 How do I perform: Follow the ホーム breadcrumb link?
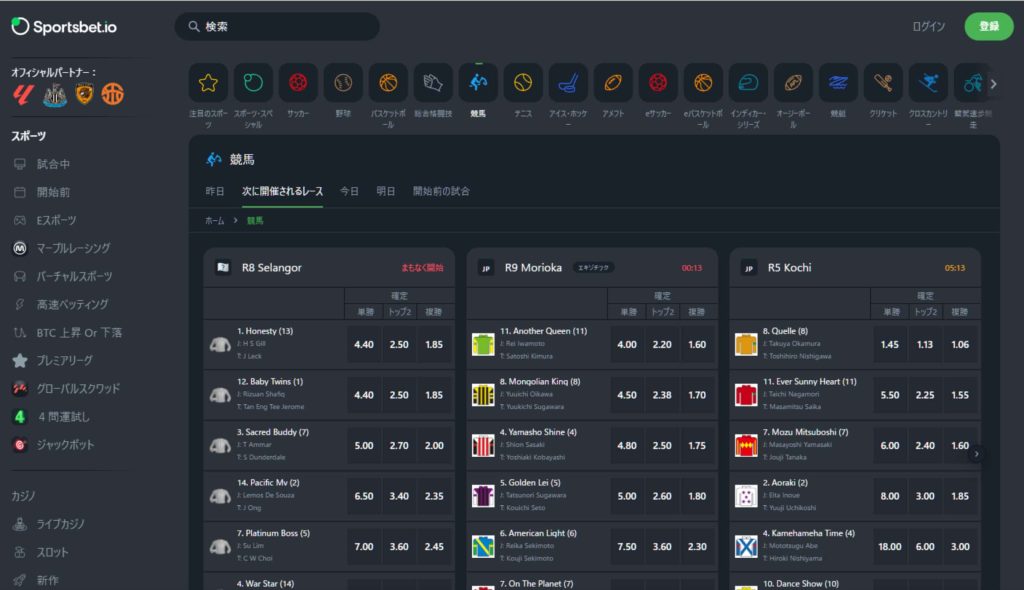(x=215, y=221)
